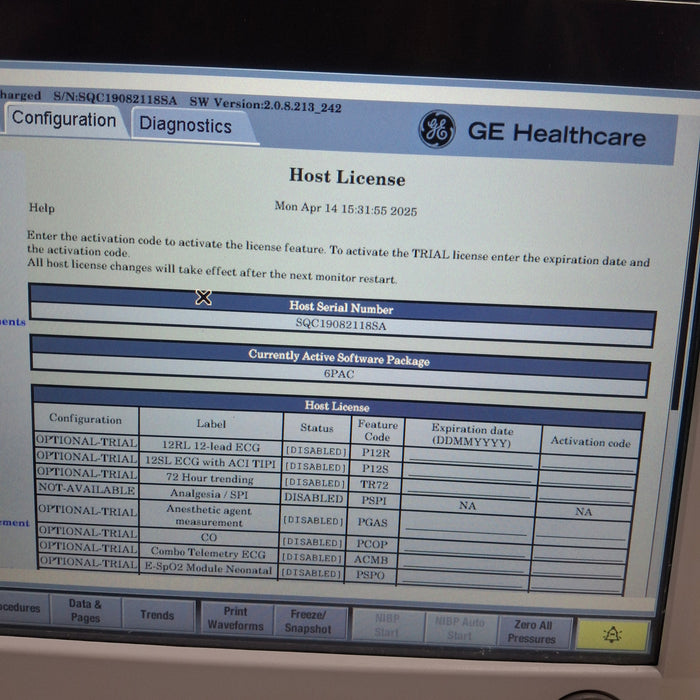
Task: Click the Label column header
Action: pos(211,424)
